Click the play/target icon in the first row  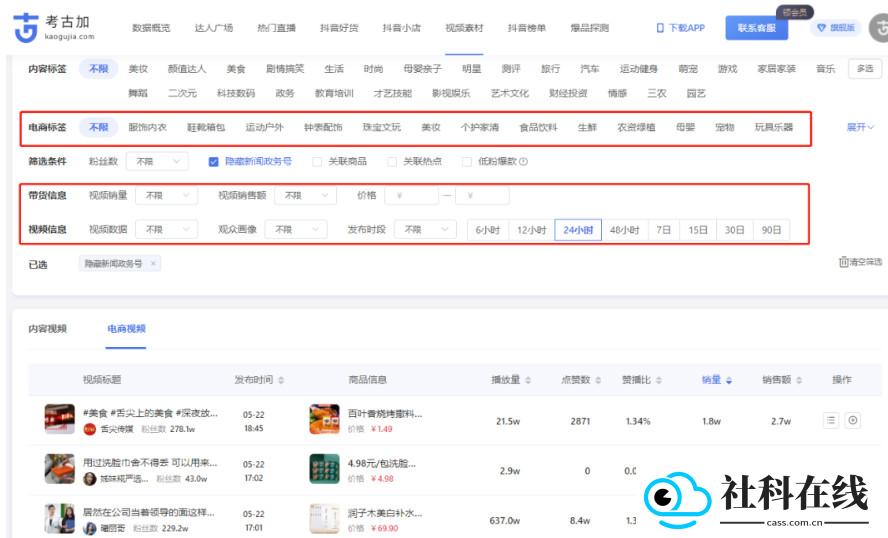(852, 420)
